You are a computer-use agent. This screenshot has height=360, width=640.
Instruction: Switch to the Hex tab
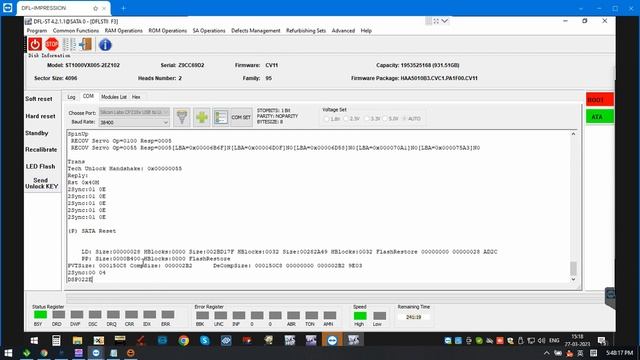[x=136, y=97]
